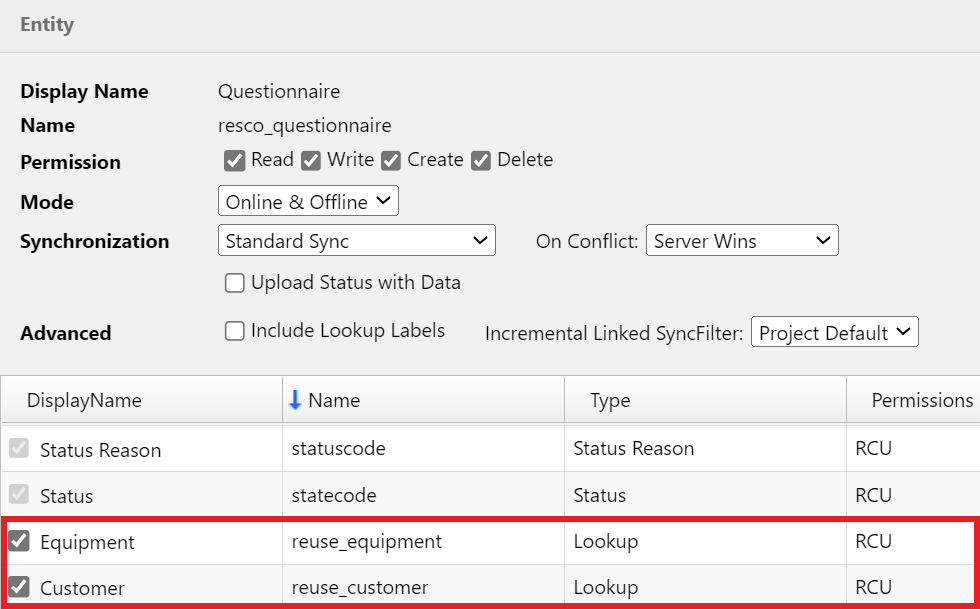Click the statuscode row name cell
This screenshot has width=980, height=609.
[x=338, y=450]
